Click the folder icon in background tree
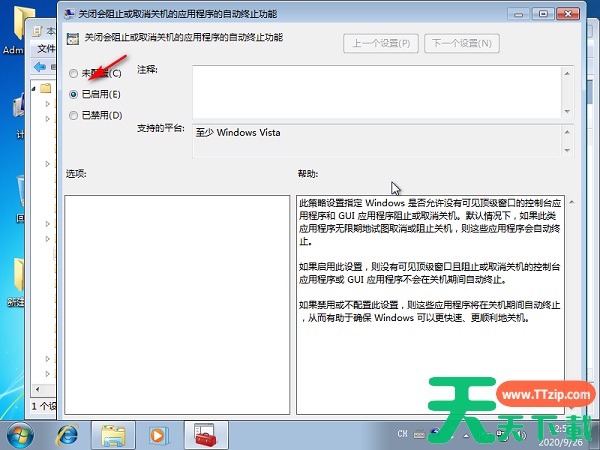600x450 pixels. [46, 88]
